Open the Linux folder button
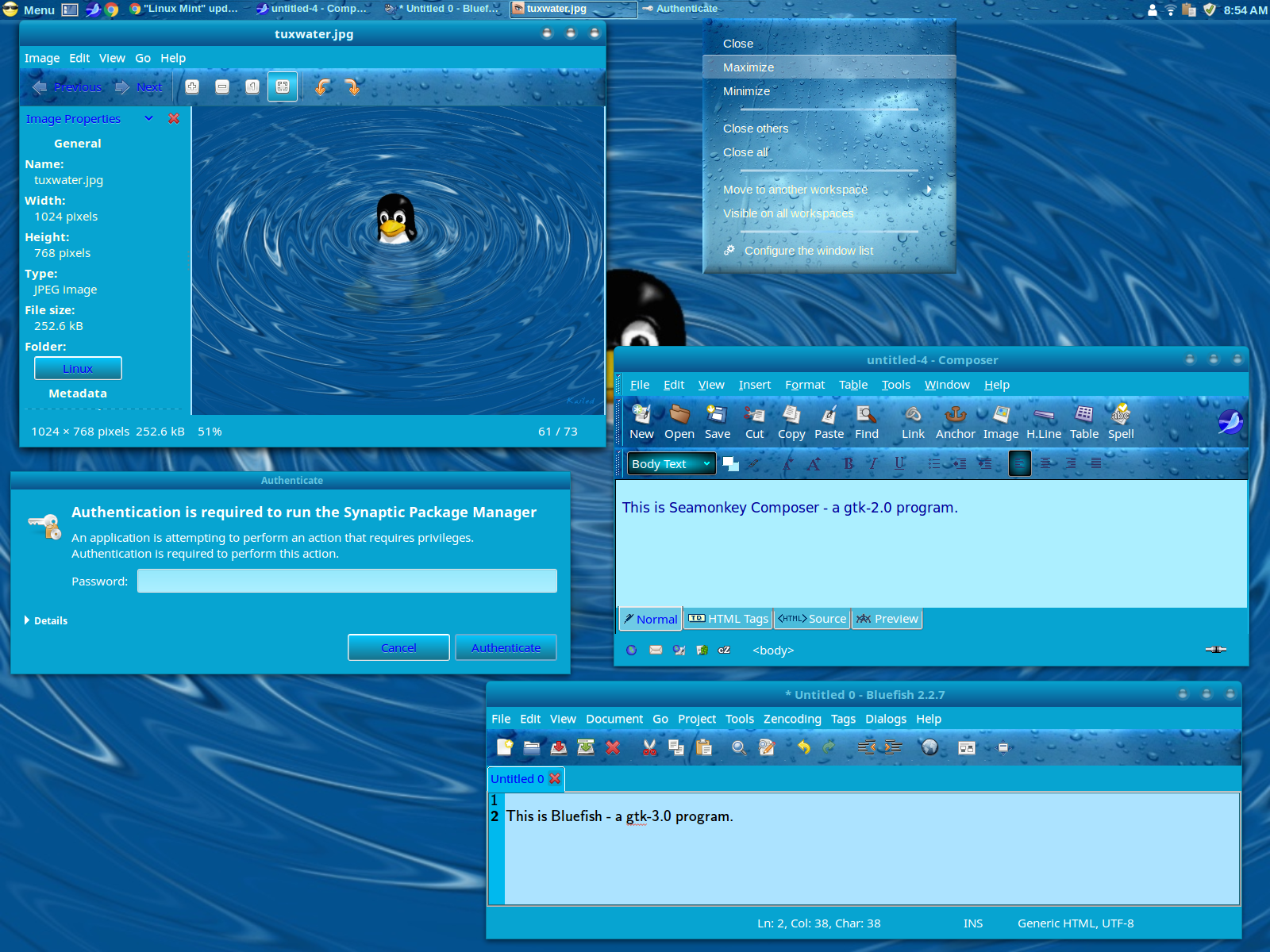 coord(78,368)
